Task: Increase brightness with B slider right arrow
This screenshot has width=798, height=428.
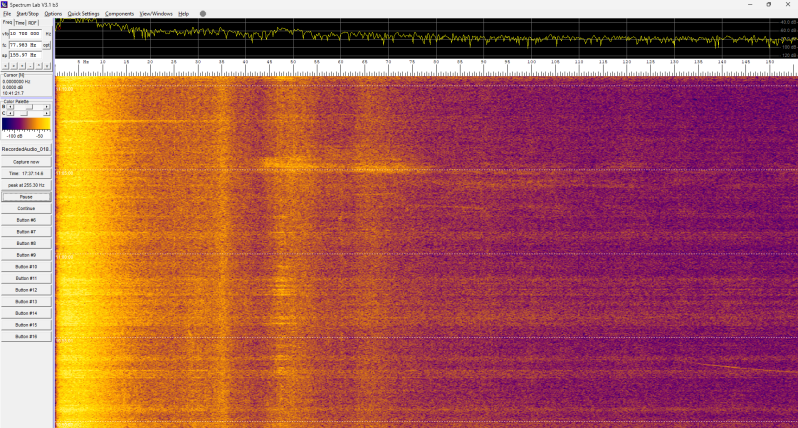Action: (47, 107)
